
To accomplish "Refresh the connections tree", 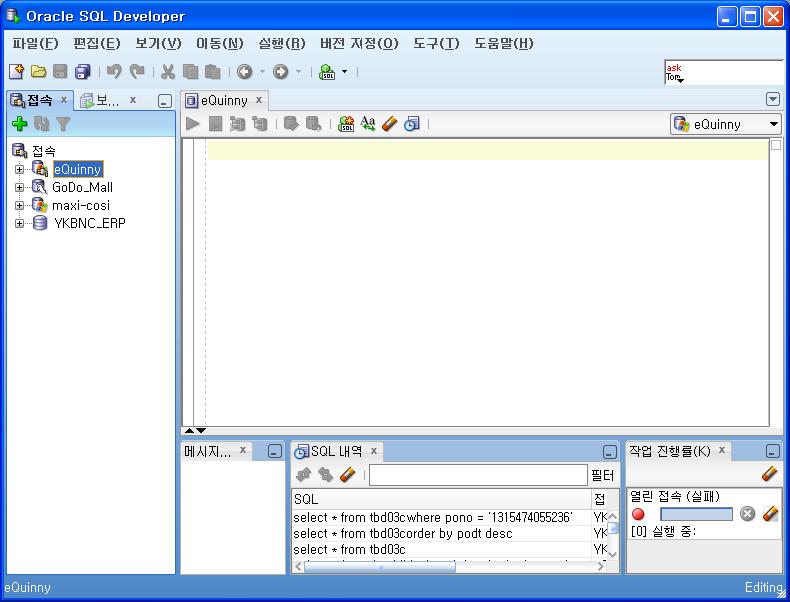I will [x=41, y=123].
